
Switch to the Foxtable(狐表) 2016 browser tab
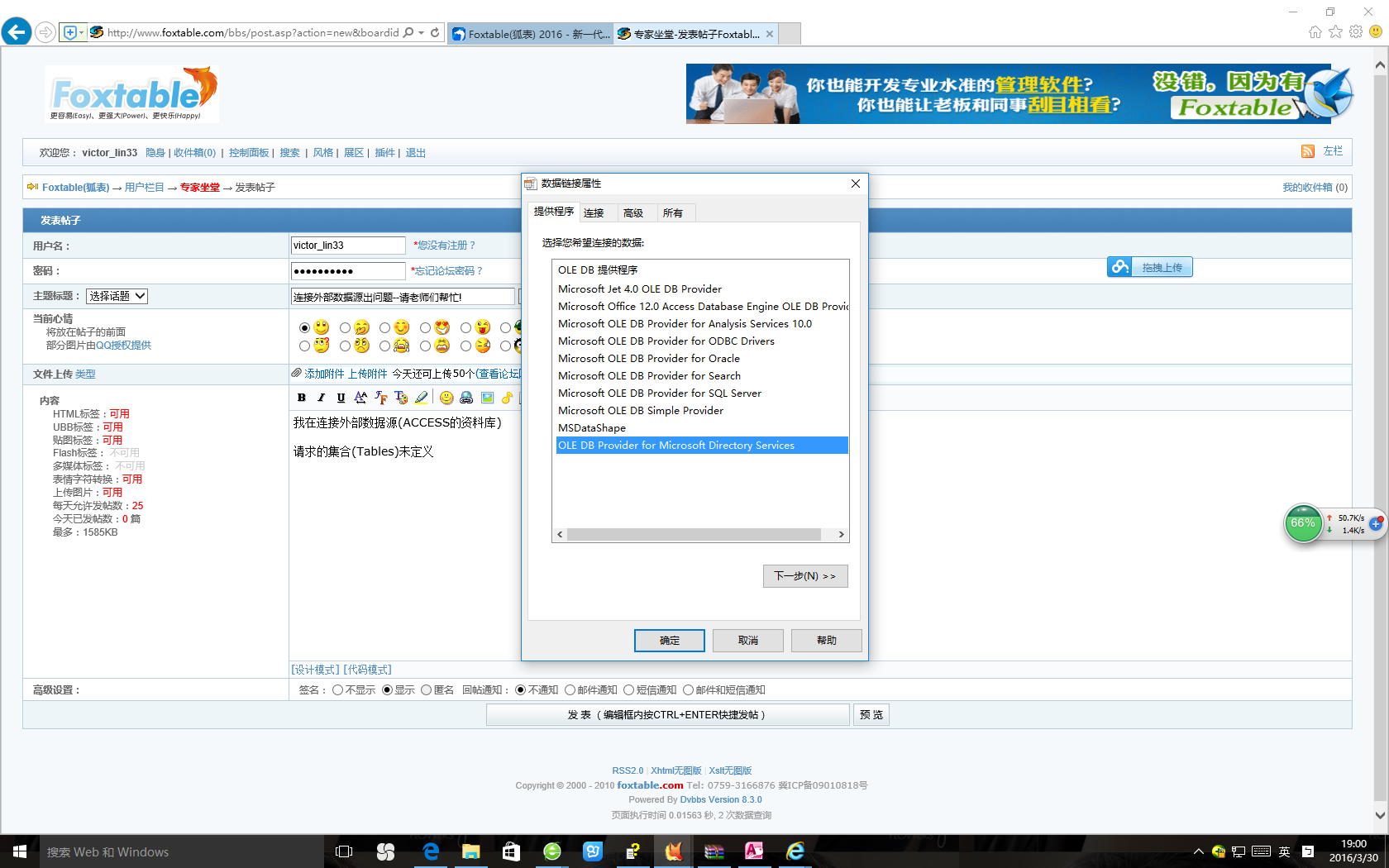click(531, 34)
